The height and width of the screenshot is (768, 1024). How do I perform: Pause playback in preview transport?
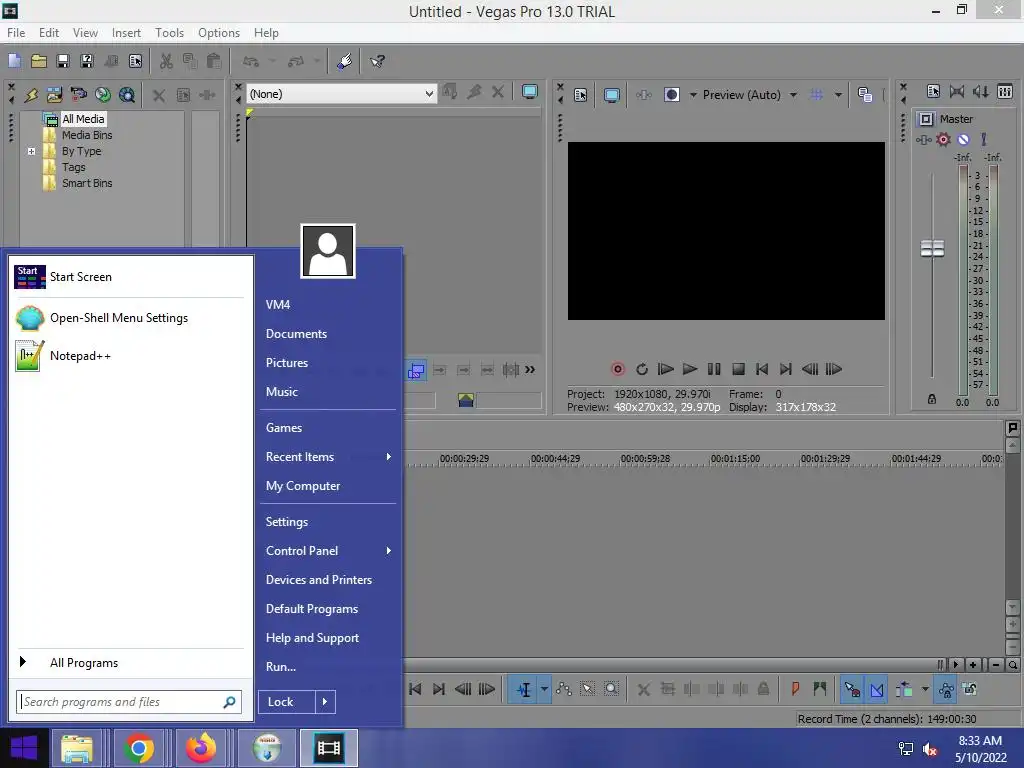click(714, 369)
